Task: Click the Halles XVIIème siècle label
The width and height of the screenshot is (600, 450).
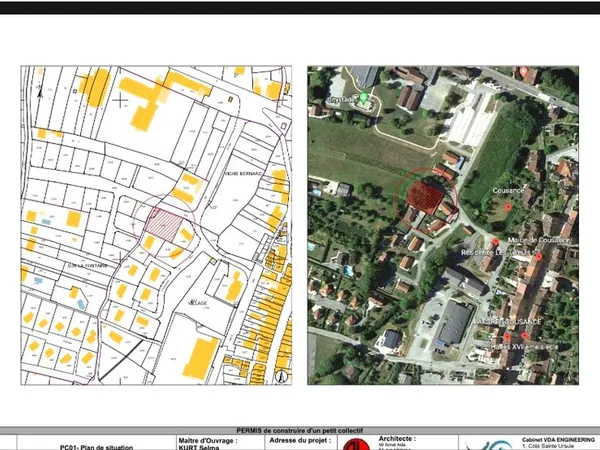Action: 525,347
